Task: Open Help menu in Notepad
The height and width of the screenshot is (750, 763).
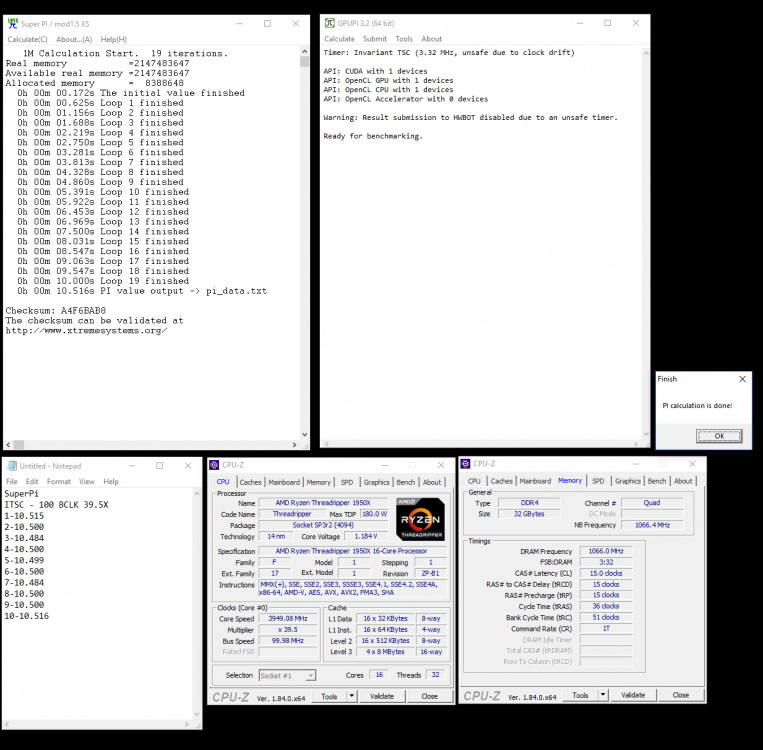Action: point(111,481)
